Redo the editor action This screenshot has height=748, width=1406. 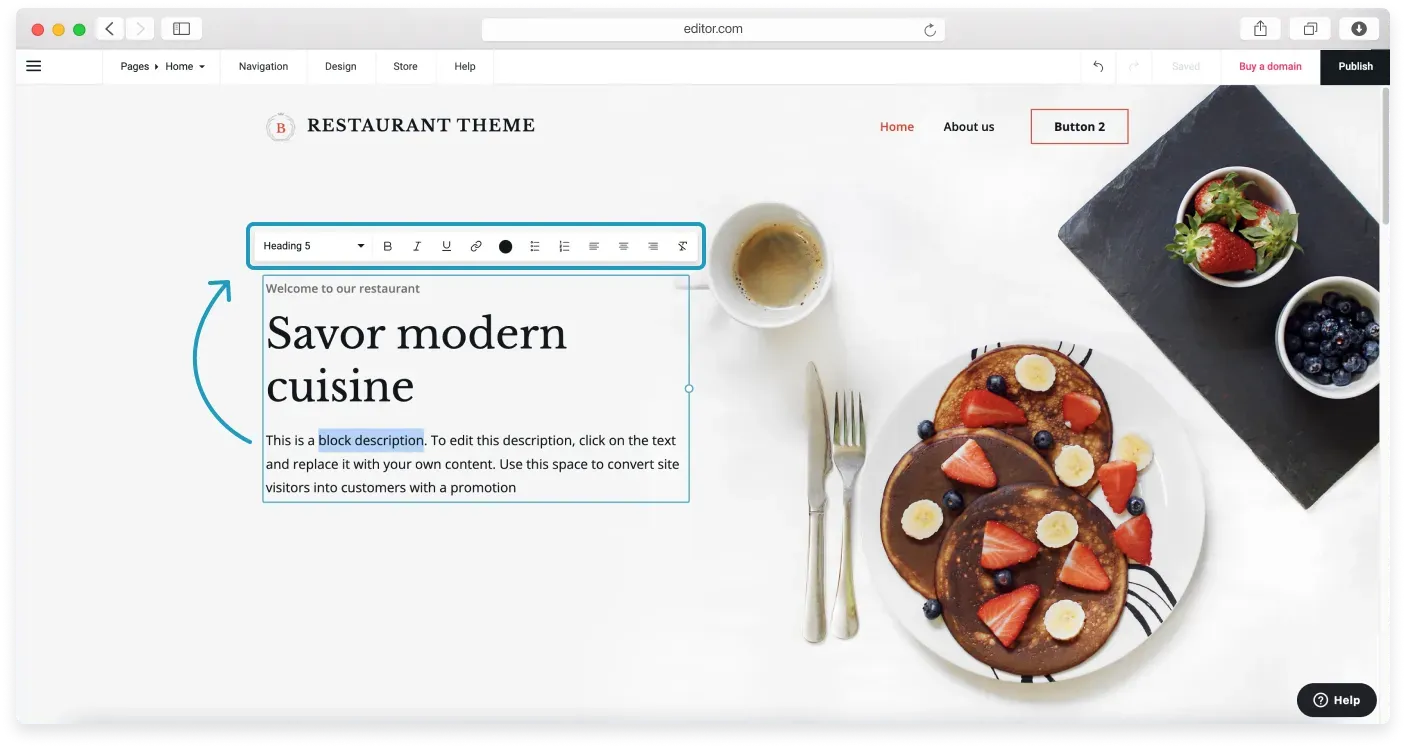click(1133, 66)
